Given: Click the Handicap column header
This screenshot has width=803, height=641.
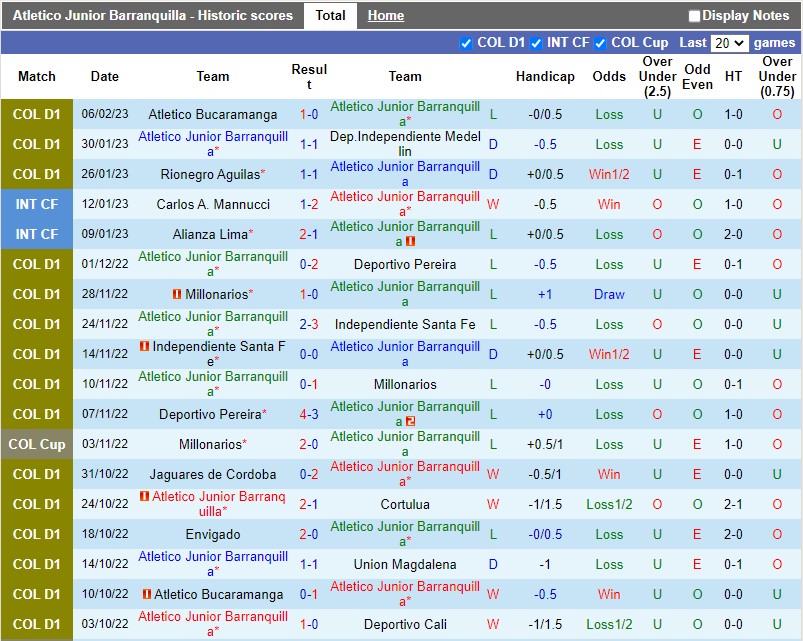Looking at the screenshot, I should click(545, 76).
